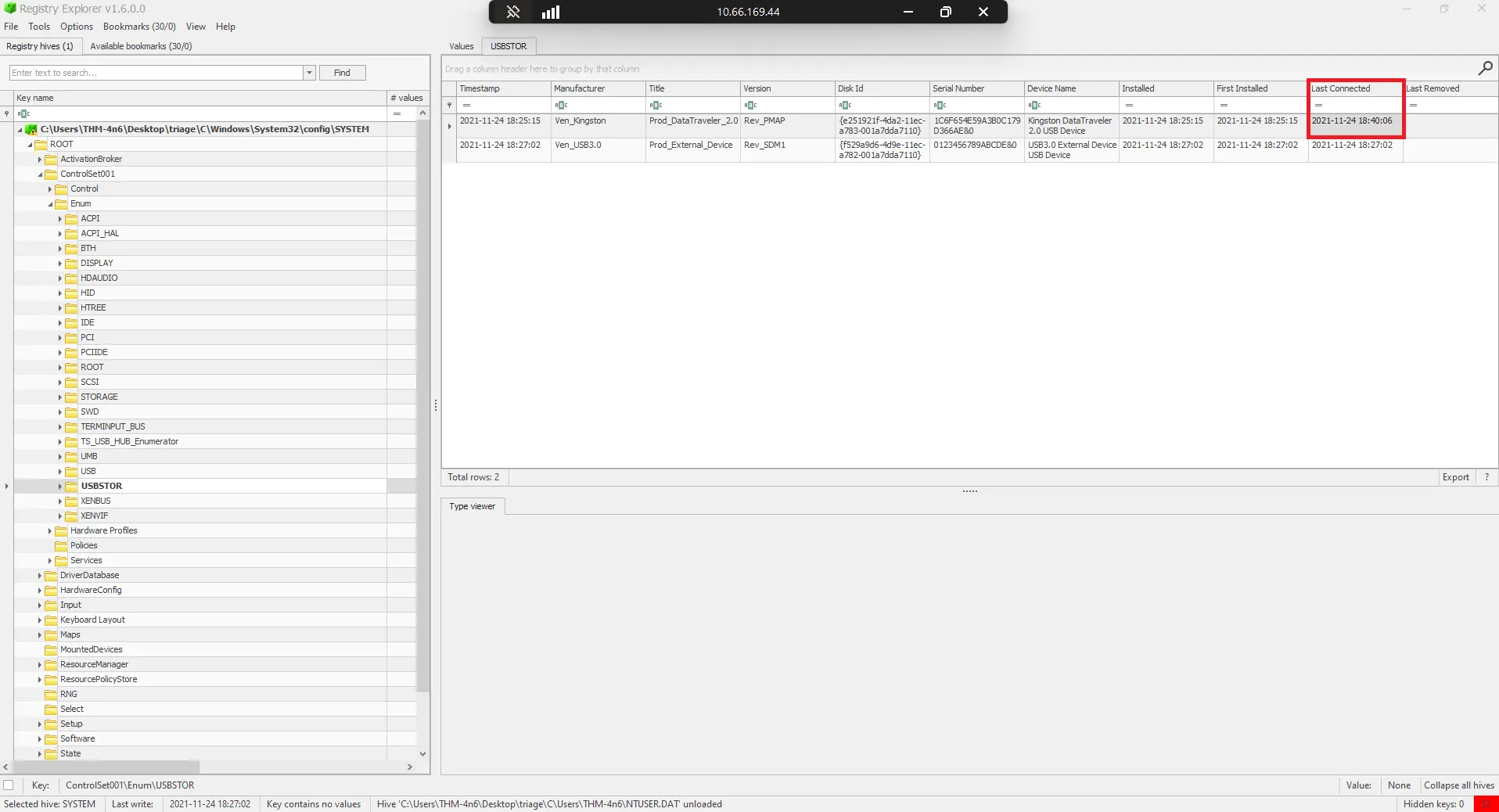The image size is (1499, 812).
Task: Click the remote session pin icon
Action: coord(513,12)
